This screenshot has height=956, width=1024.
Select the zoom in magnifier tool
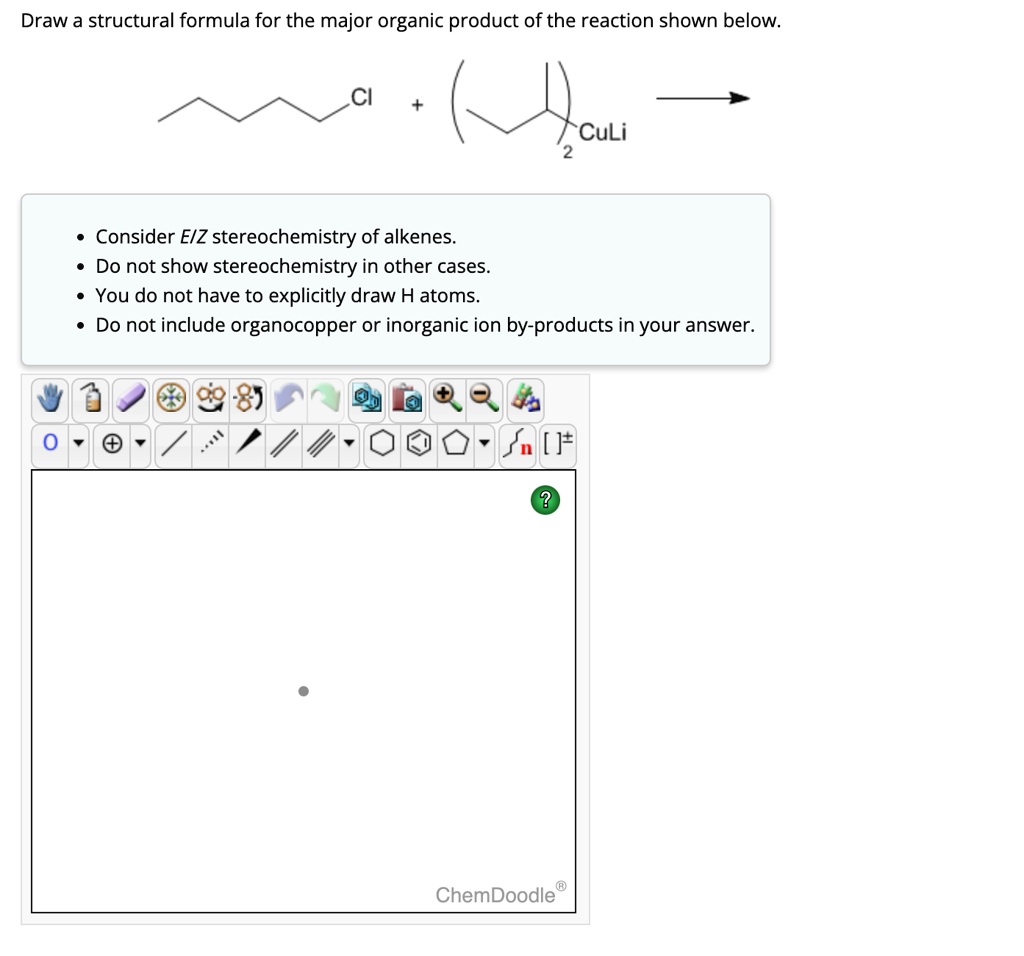click(x=446, y=397)
